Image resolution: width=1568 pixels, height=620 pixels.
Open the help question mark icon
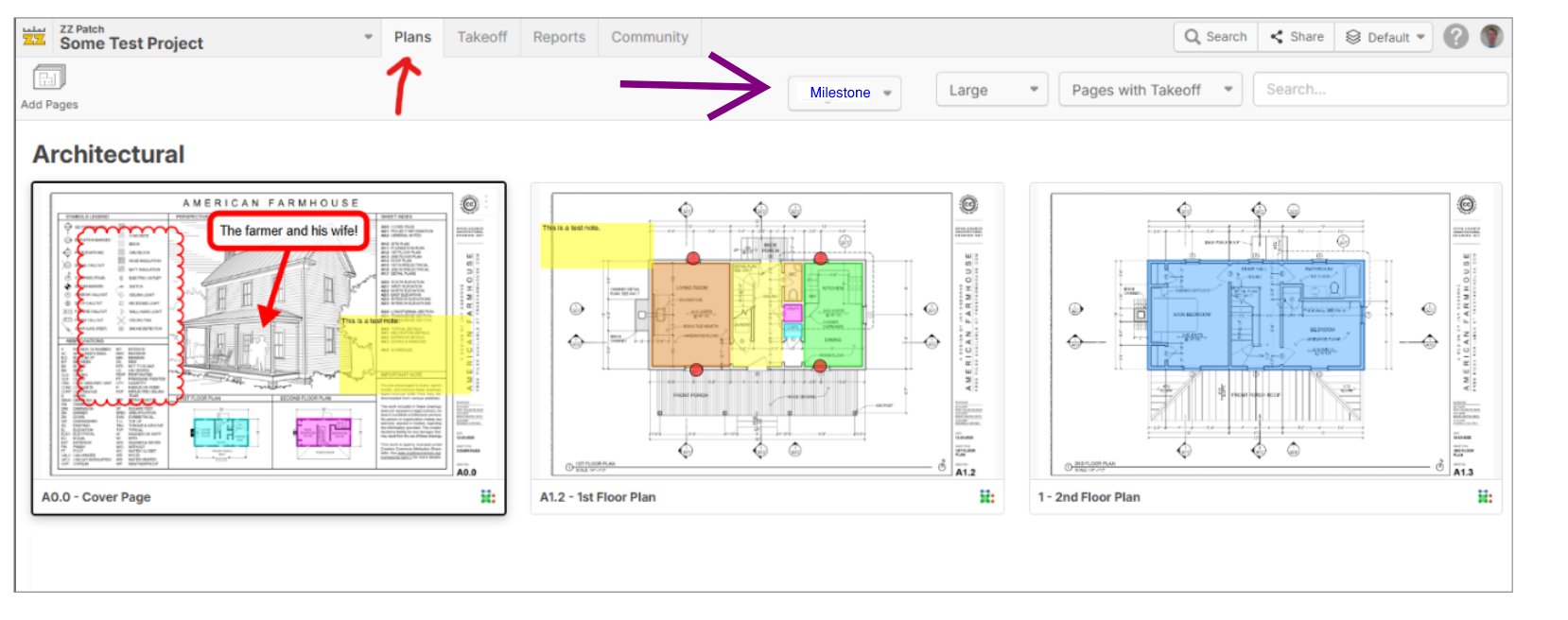[x=1455, y=37]
